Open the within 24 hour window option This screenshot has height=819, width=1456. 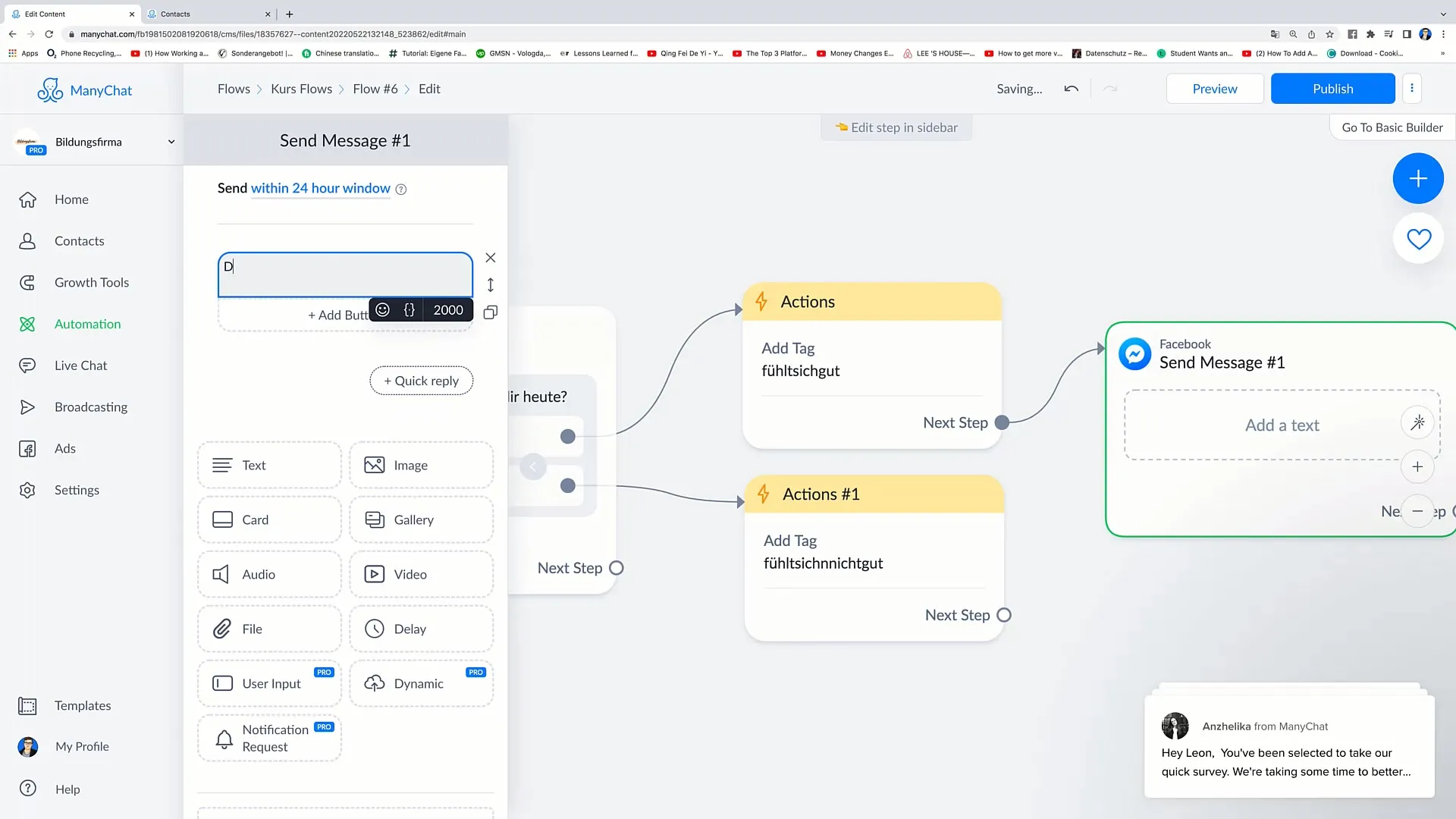click(320, 188)
